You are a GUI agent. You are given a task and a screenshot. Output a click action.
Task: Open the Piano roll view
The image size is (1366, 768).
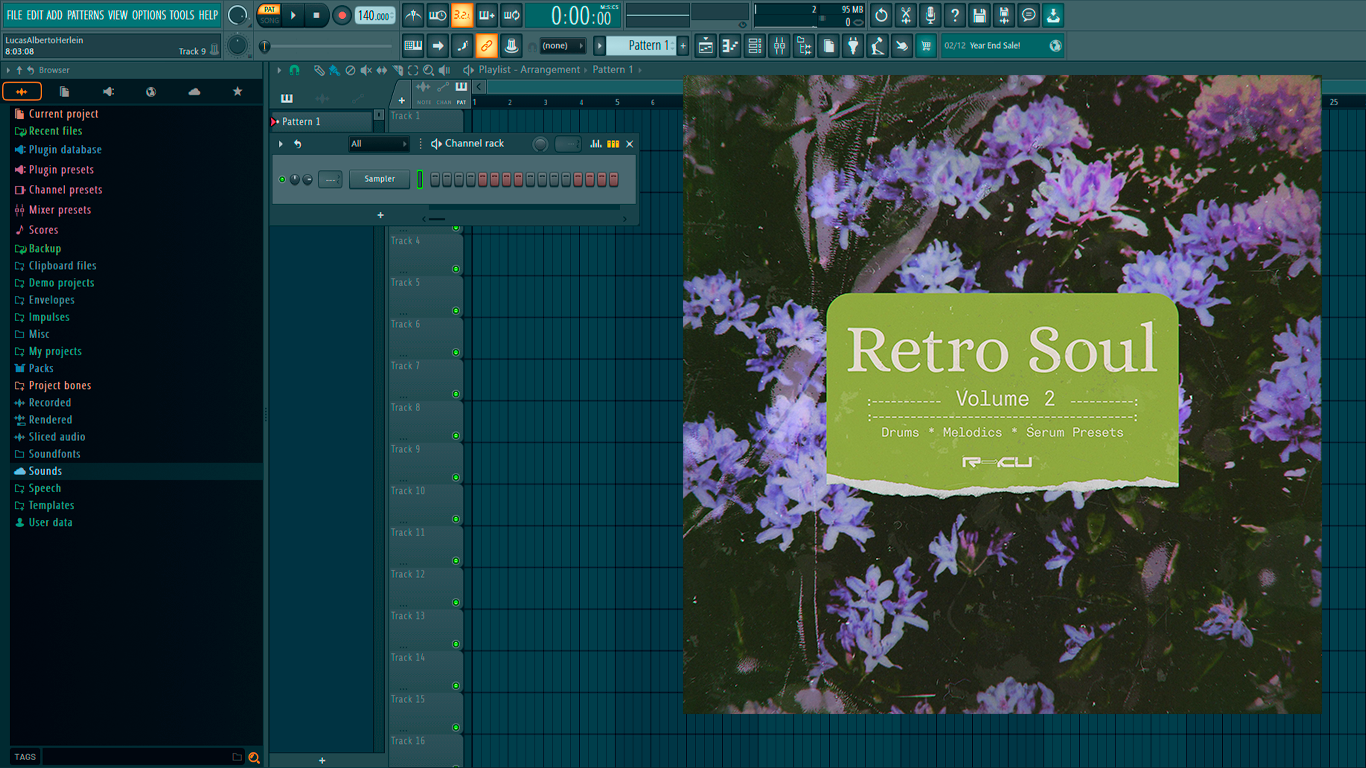point(730,45)
